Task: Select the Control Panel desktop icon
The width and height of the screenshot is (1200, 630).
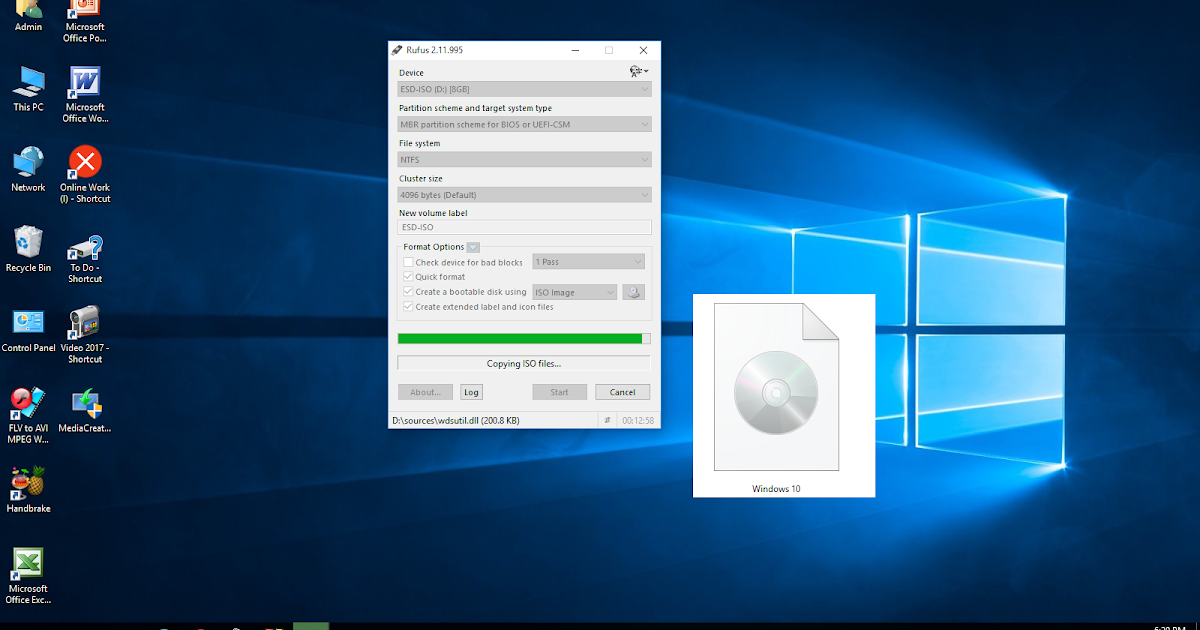Action: point(28,330)
